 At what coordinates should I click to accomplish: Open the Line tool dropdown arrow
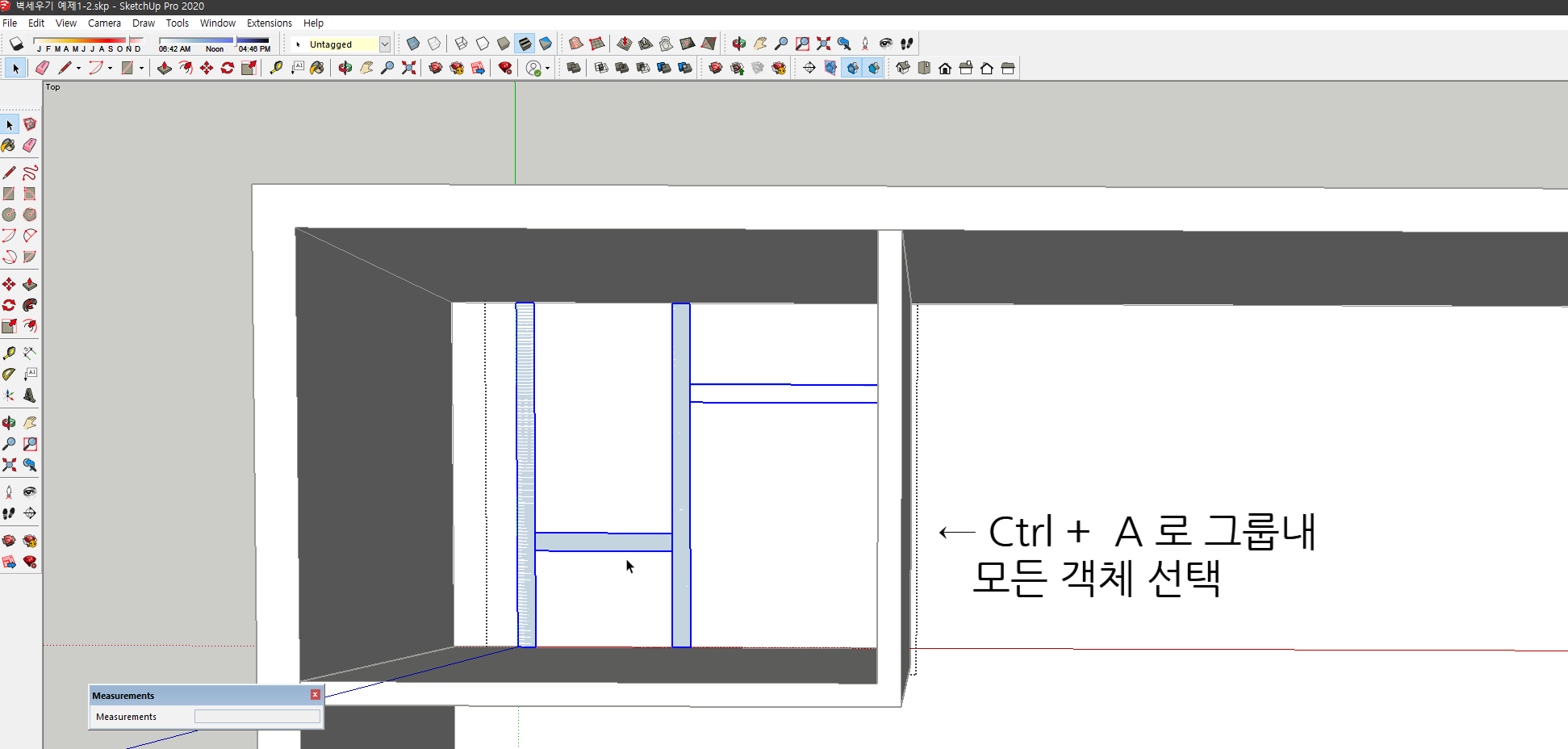coord(78,68)
